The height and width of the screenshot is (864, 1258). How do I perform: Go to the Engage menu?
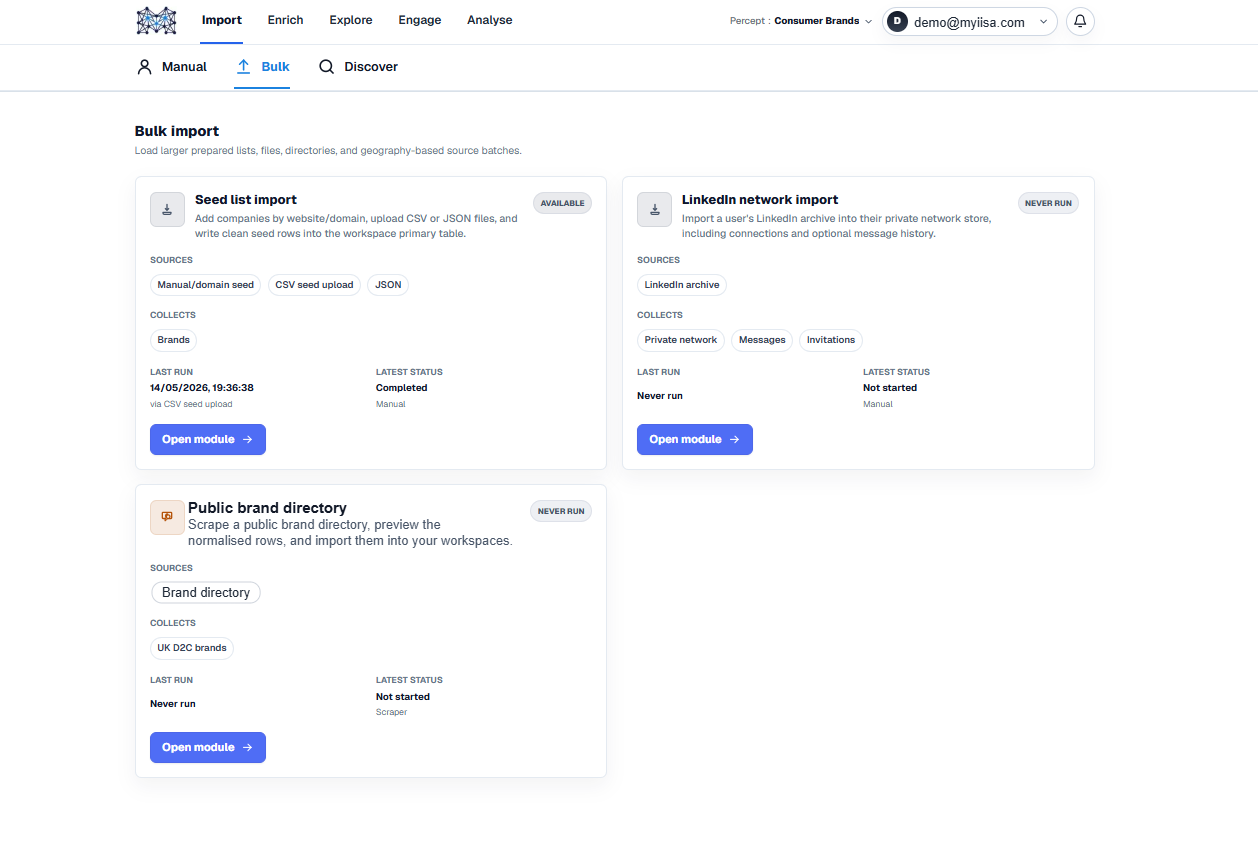pyautogui.click(x=419, y=20)
